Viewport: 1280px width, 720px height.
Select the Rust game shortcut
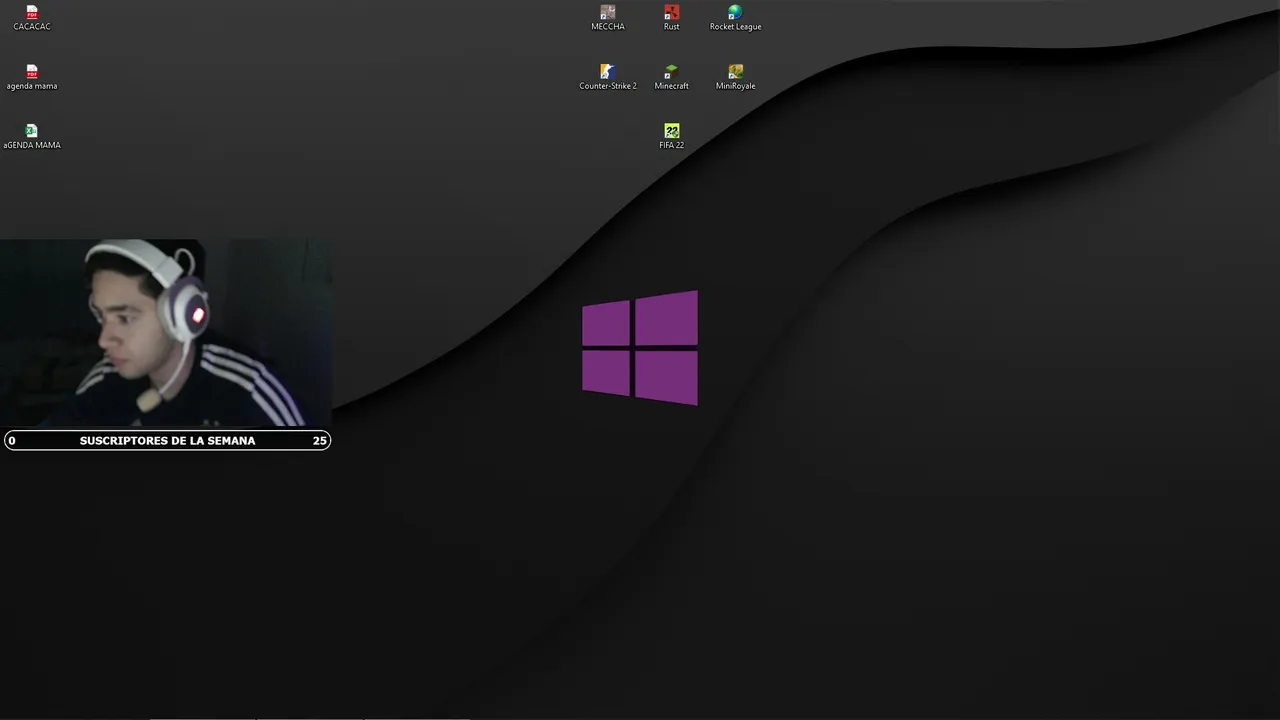point(672,13)
